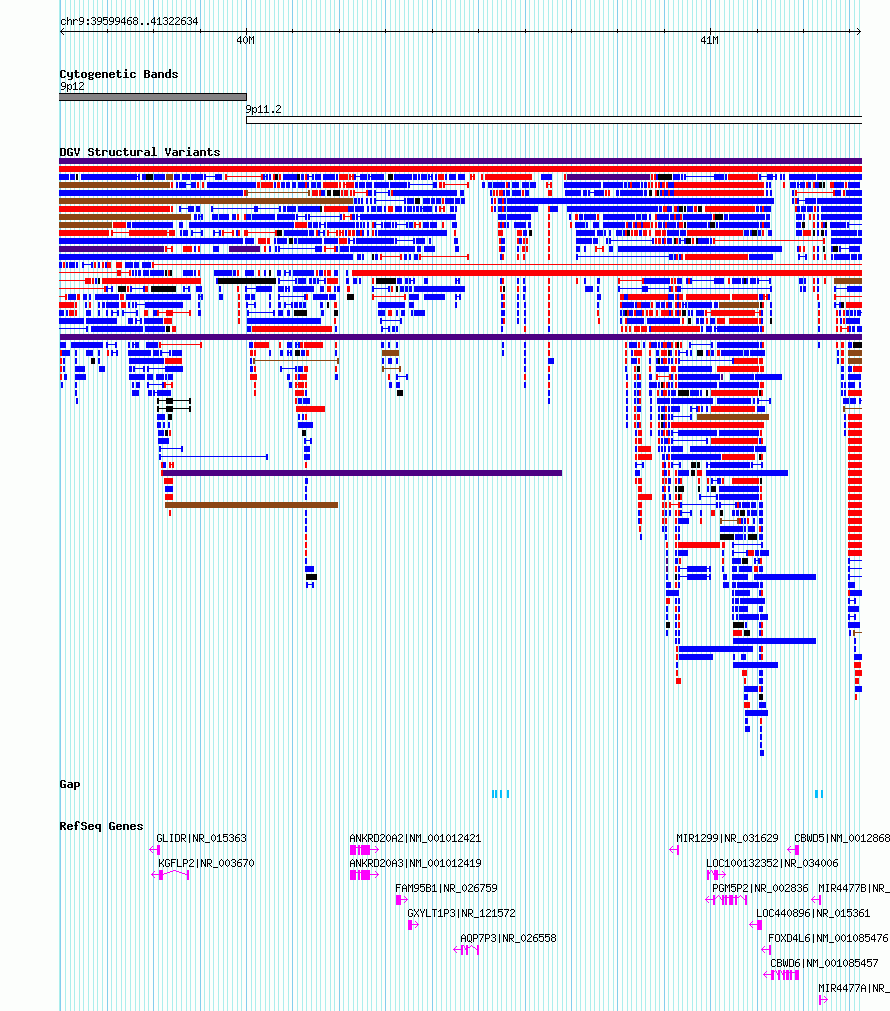890x1011 pixels.
Task: Click the Gap track title
Action: (x=70, y=785)
